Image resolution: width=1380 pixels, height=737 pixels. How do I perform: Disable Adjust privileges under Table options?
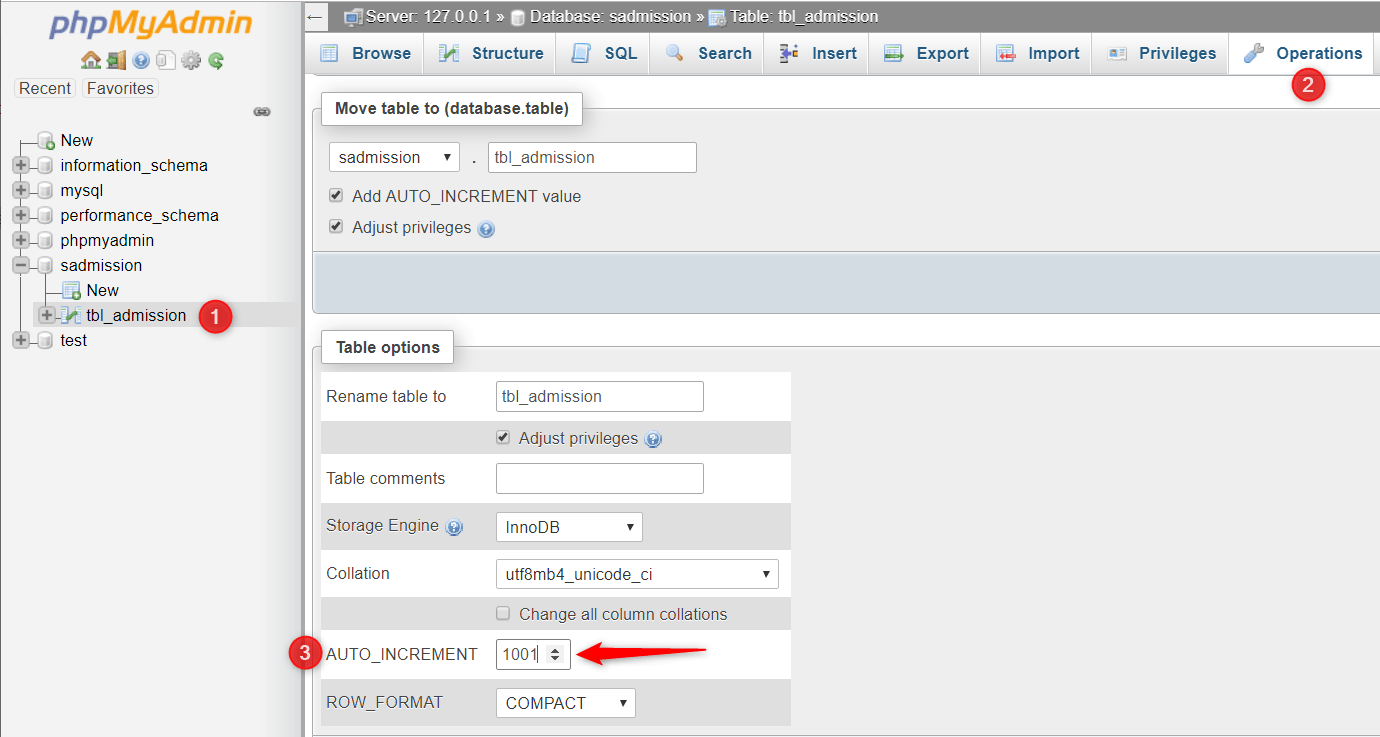coord(502,437)
